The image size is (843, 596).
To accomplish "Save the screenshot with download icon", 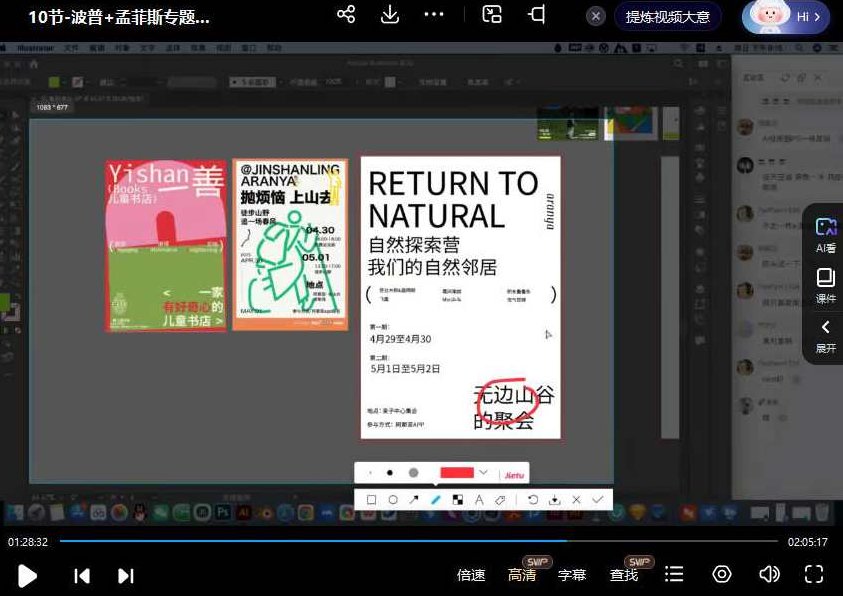I will point(554,498).
